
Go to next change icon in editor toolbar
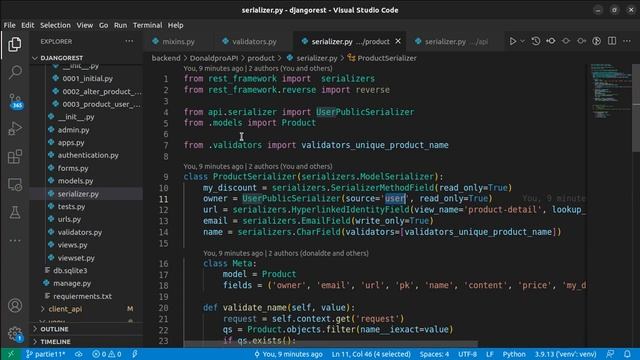coord(581,41)
